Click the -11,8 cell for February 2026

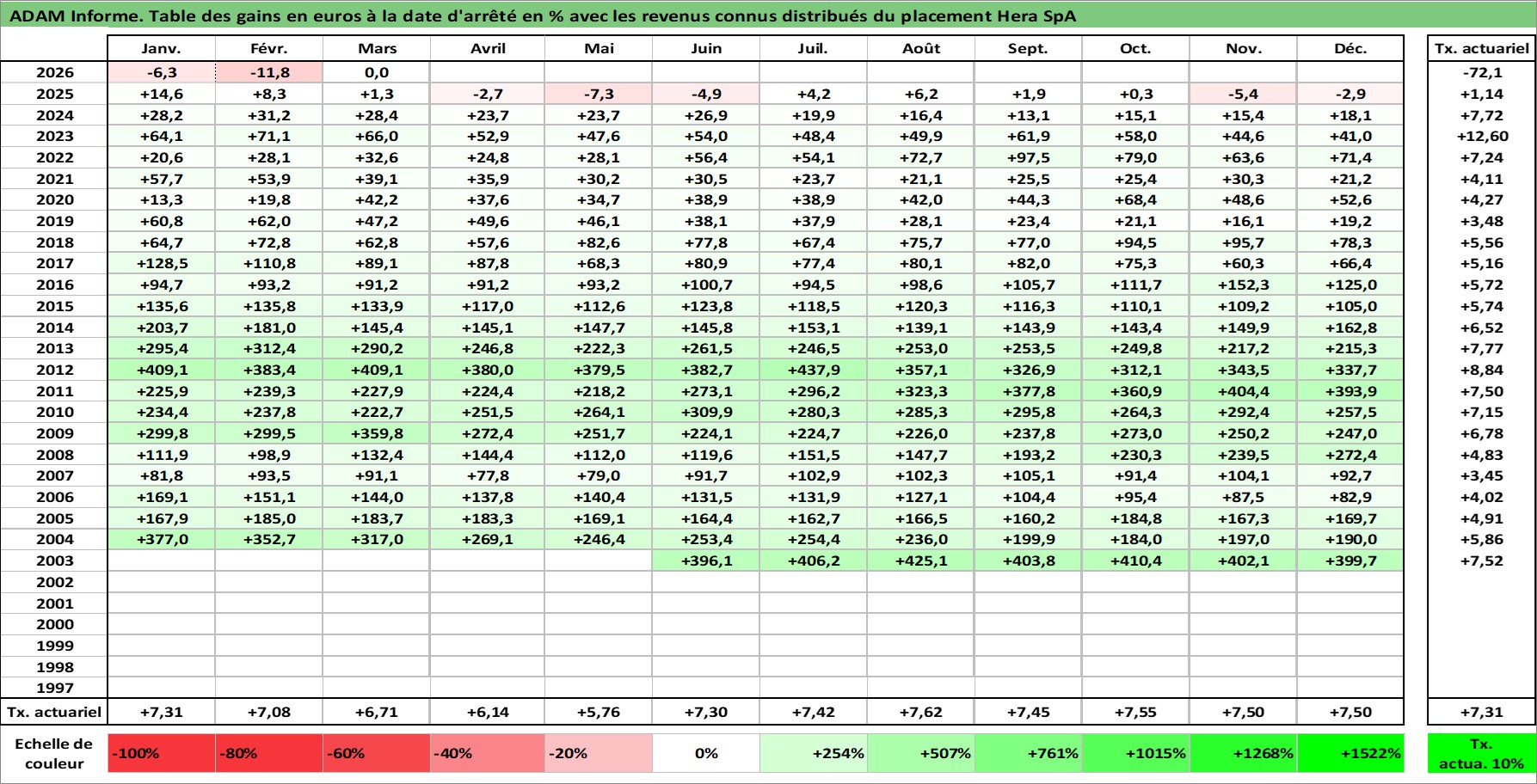[269, 72]
